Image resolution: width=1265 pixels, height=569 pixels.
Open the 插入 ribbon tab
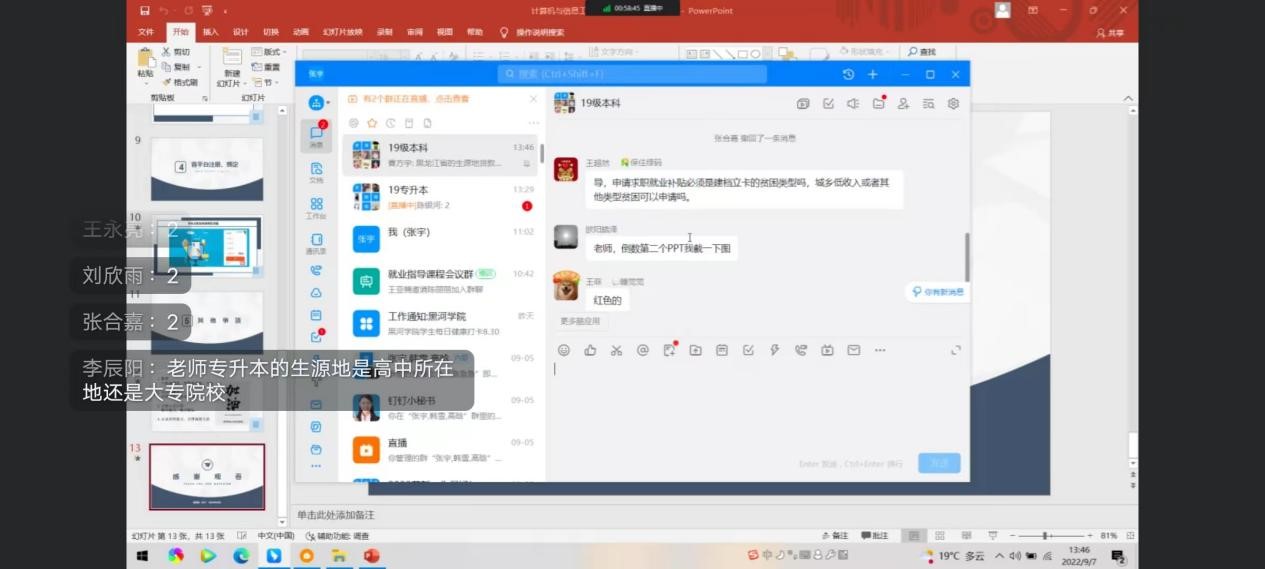click(210, 32)
